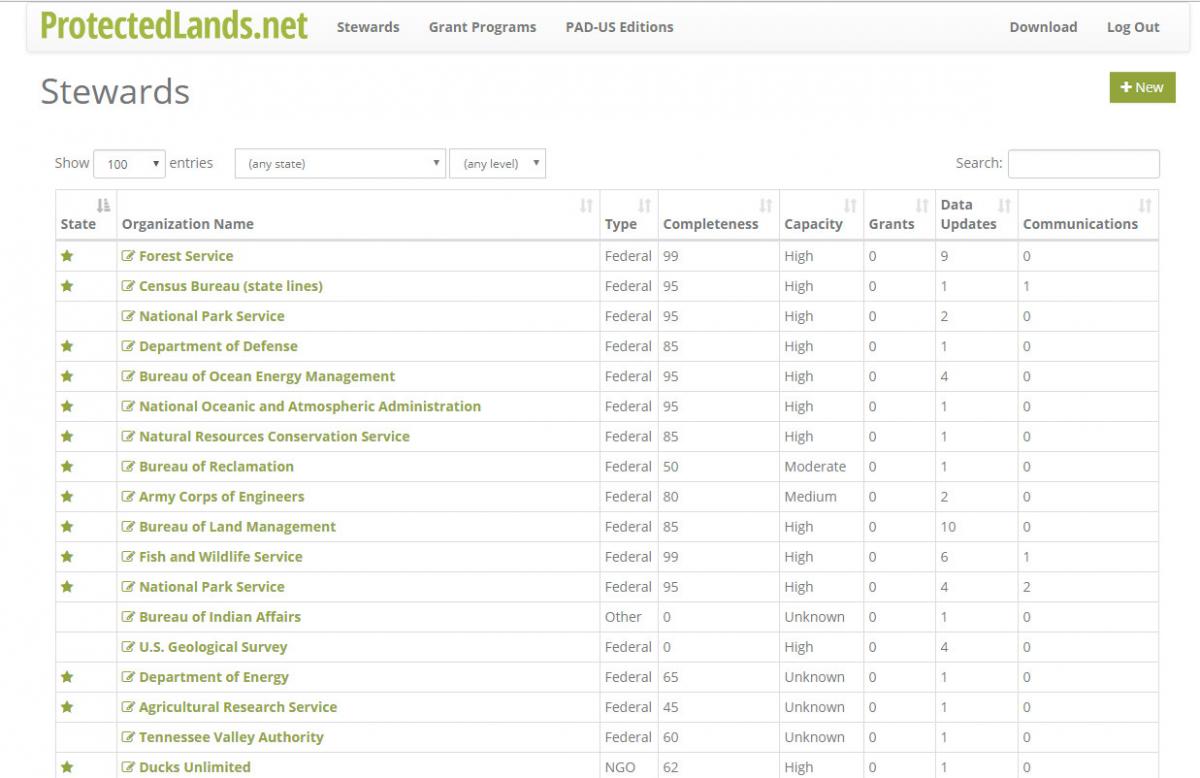Sort table by Organization Name column
This screenshot has width=1200, height=778.
587,205
